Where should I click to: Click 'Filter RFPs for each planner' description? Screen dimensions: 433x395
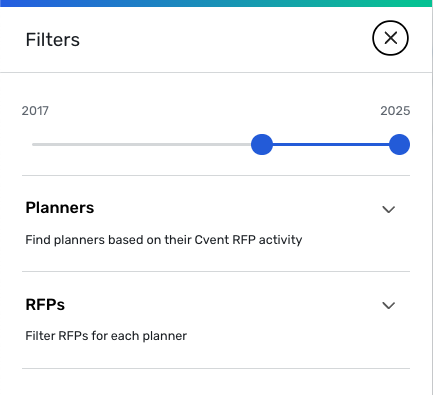coord(106,336)
